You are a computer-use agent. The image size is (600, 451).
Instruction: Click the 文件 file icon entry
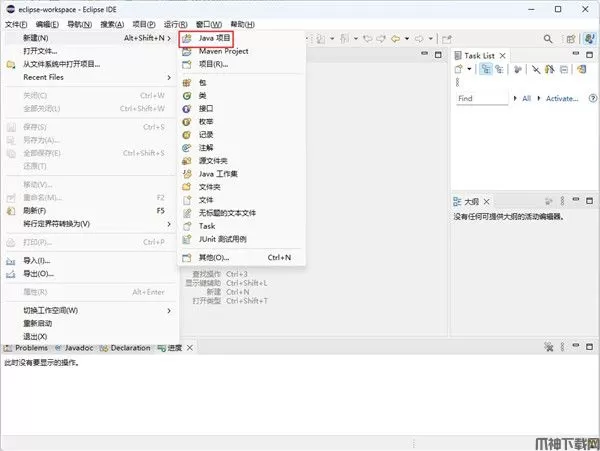pos(187,200)
